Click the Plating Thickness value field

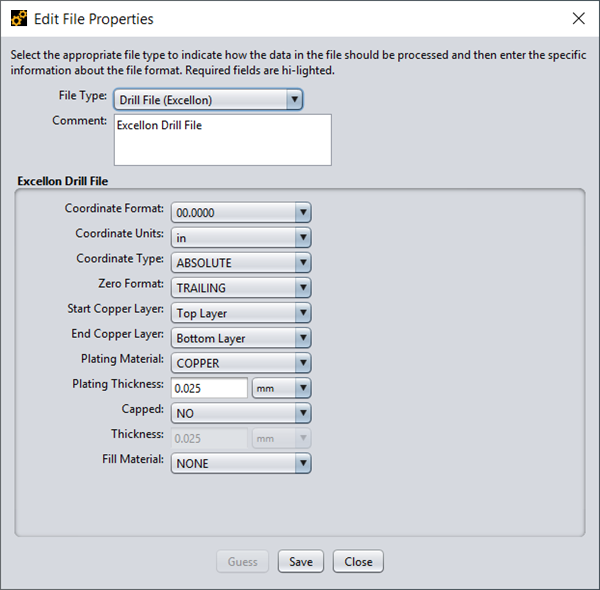(x=209, y=388)
